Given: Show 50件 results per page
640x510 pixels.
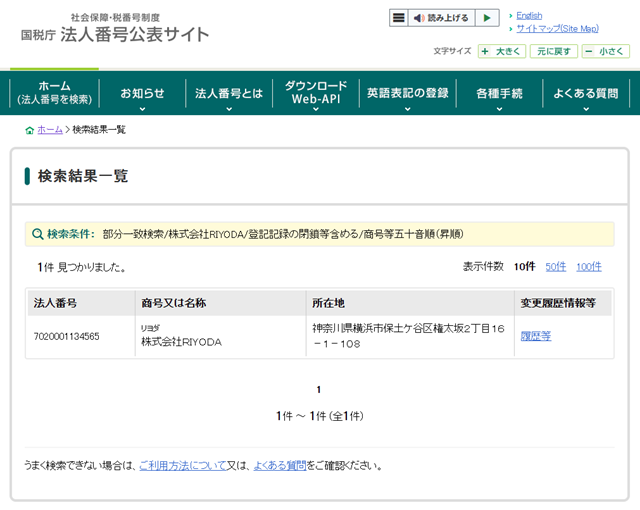Looking at the screenshot, I should (555, 267).
